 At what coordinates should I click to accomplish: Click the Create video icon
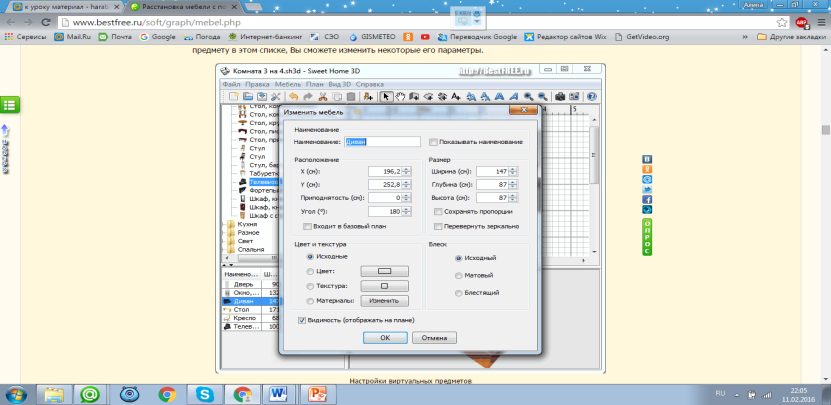(x=573, y=96)
